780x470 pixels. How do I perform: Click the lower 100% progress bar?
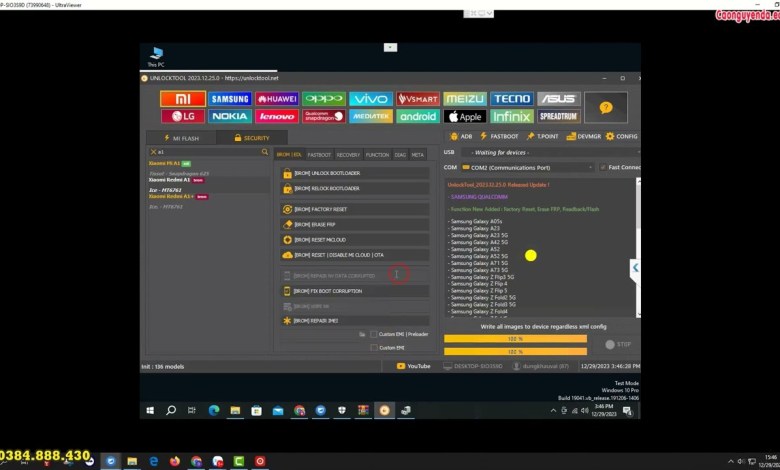pyautogui.click(x=515, y=352)
